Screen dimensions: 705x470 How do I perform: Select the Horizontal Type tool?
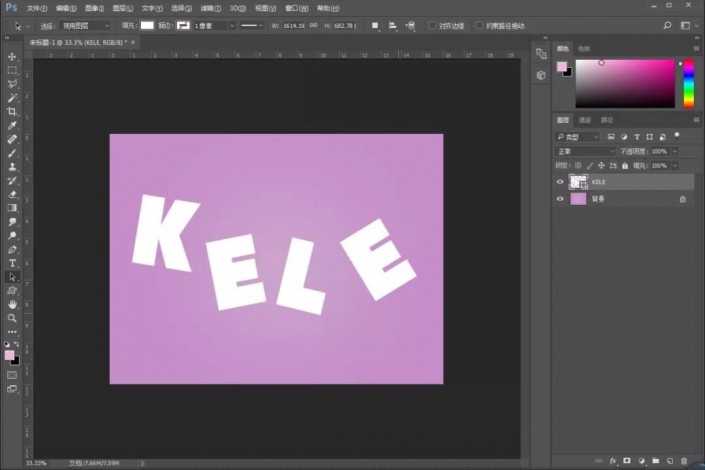(x=12, y=263)
